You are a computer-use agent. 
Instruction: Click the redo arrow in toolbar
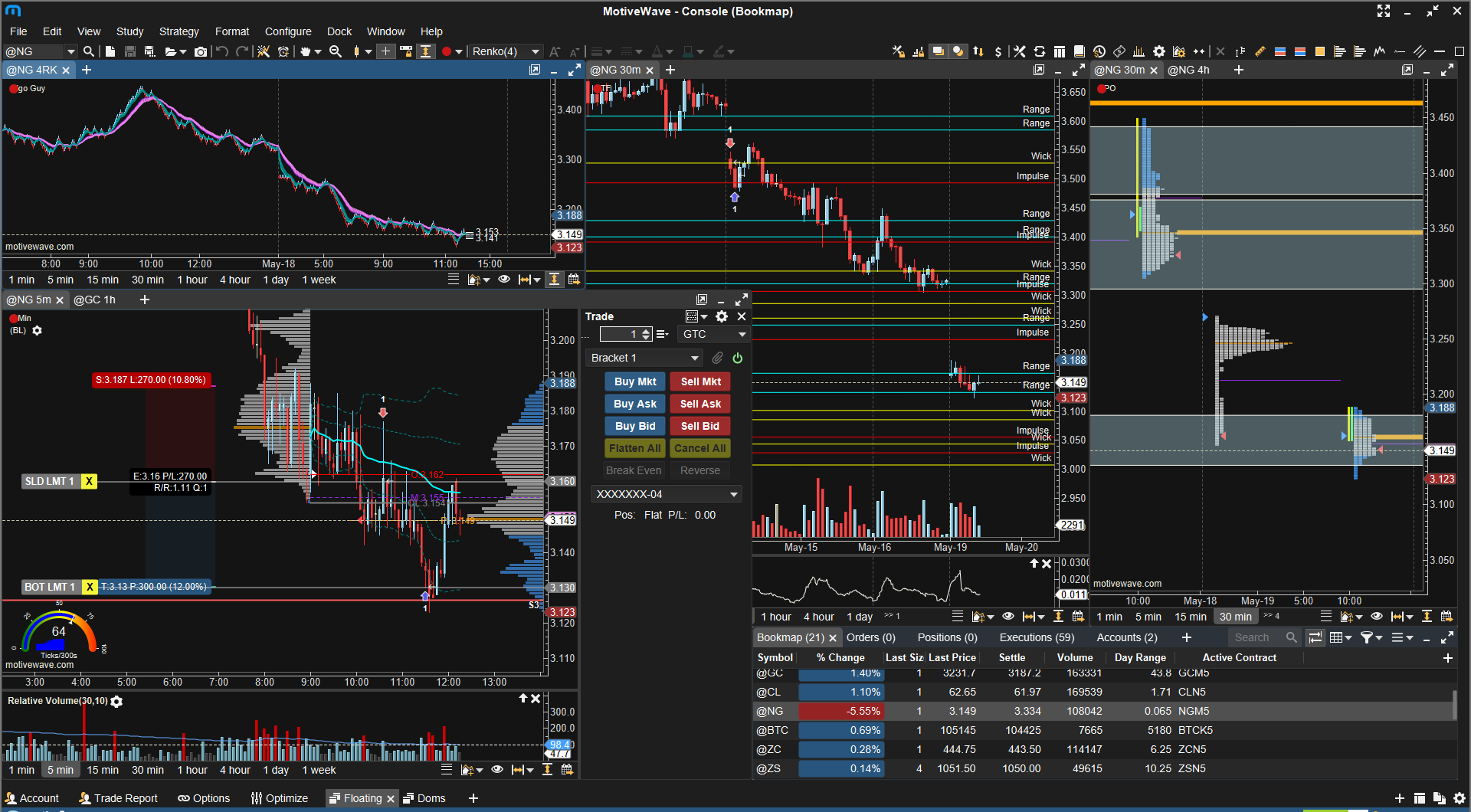pyautogui.click(x=242, y=51)
